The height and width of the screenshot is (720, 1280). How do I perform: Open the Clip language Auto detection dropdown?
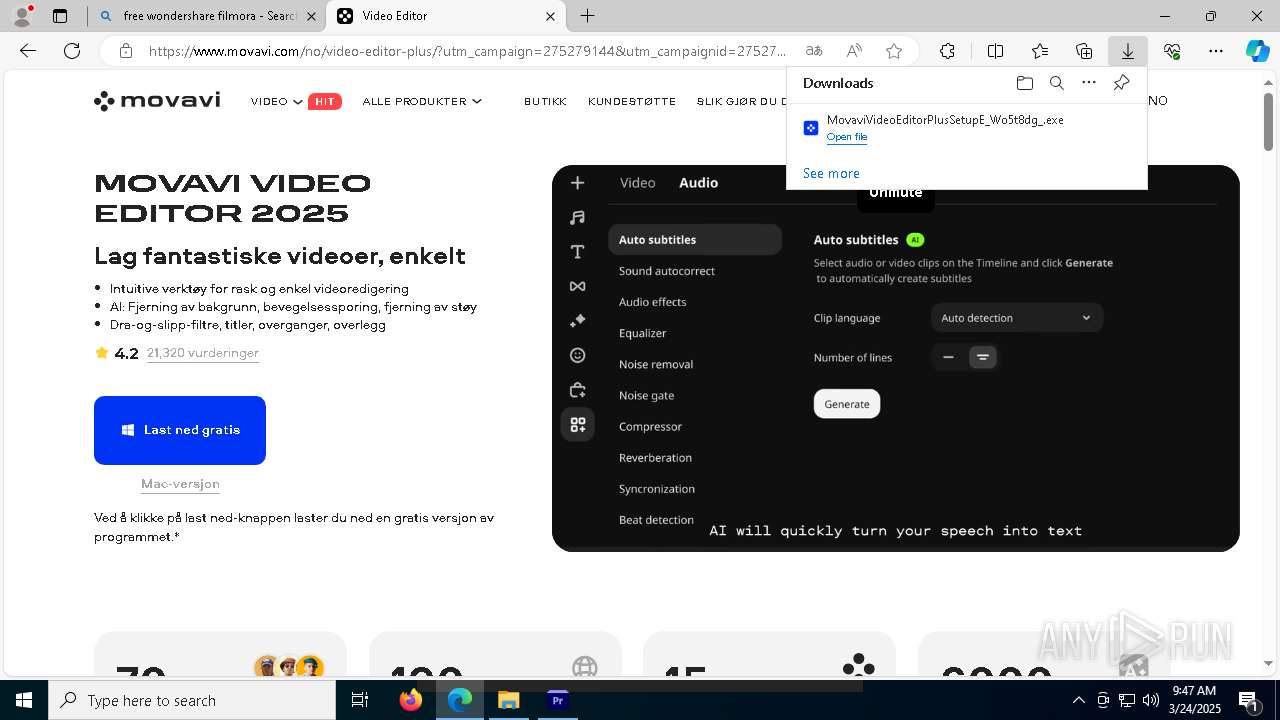[x=1017, y=318]
